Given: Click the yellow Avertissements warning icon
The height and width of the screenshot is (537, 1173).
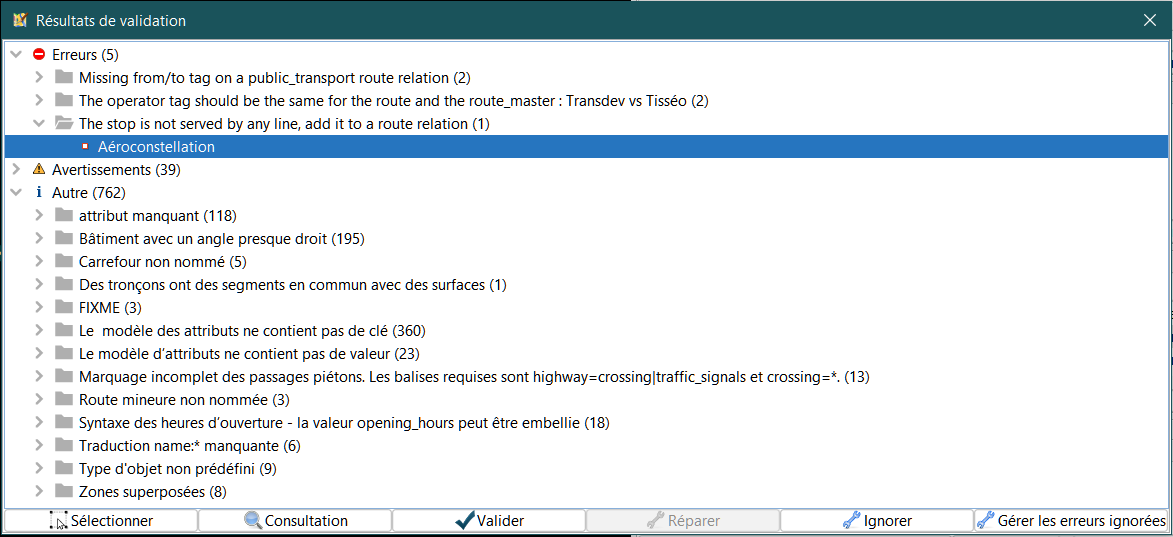Looking at the screenshot, I should coord(39,170).
